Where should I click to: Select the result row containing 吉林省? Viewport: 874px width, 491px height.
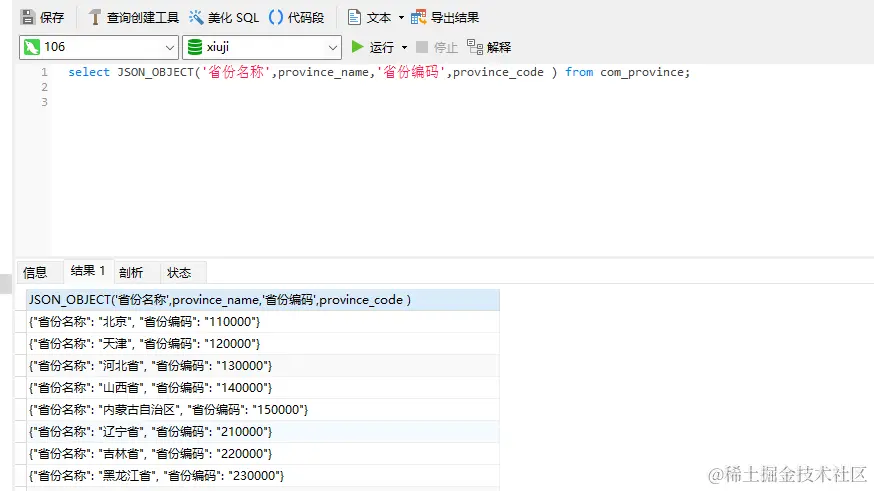click(x=263, y=454)
